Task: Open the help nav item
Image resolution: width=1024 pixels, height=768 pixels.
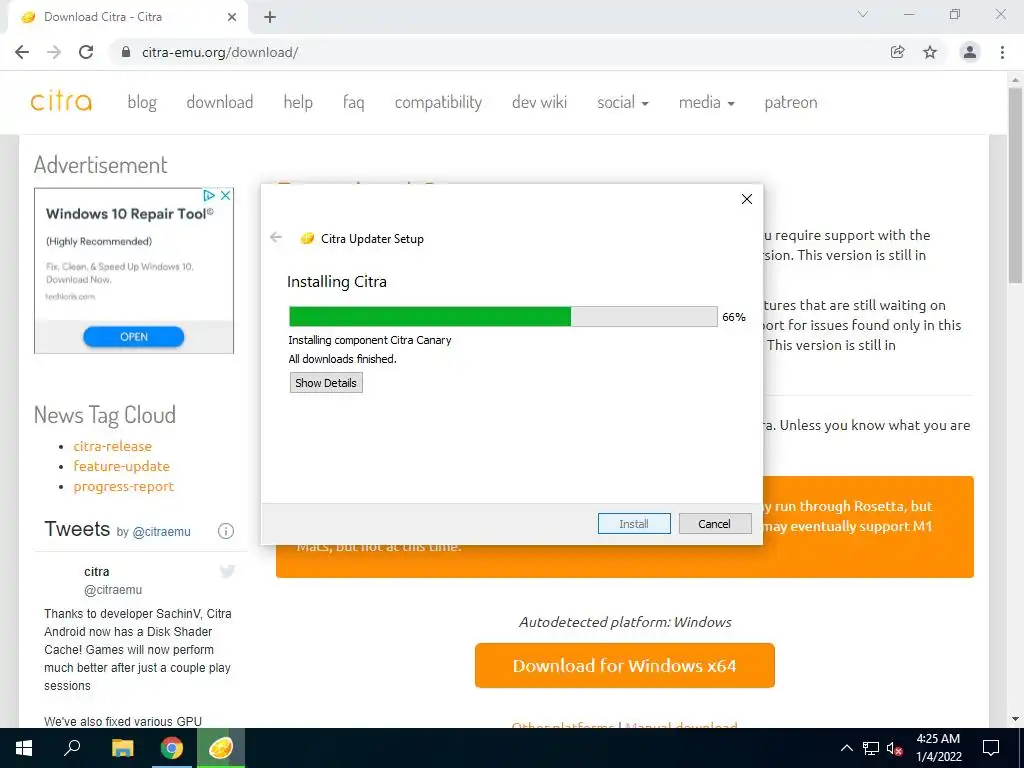Action: click(x=298, y=103)
